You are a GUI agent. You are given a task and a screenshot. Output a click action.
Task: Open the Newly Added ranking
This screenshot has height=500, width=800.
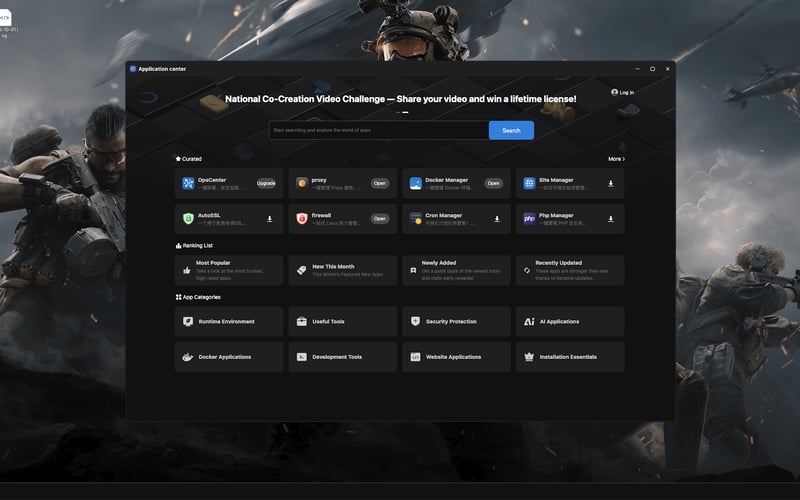click(457, 270)
